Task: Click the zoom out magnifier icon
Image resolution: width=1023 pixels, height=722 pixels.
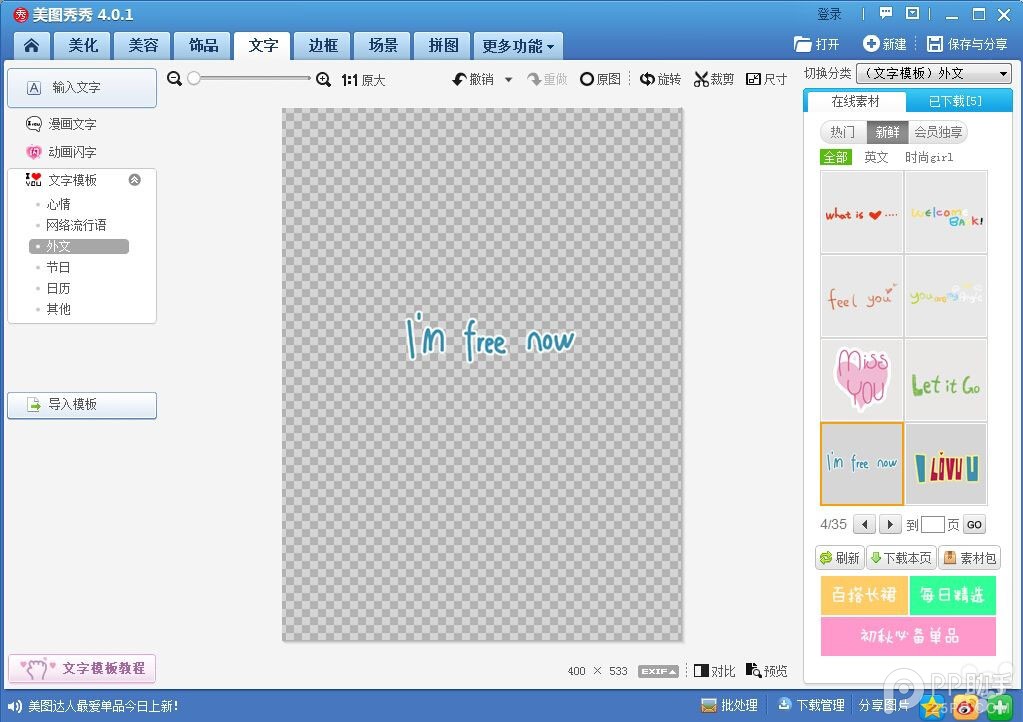Action: (x=175, y=79)
